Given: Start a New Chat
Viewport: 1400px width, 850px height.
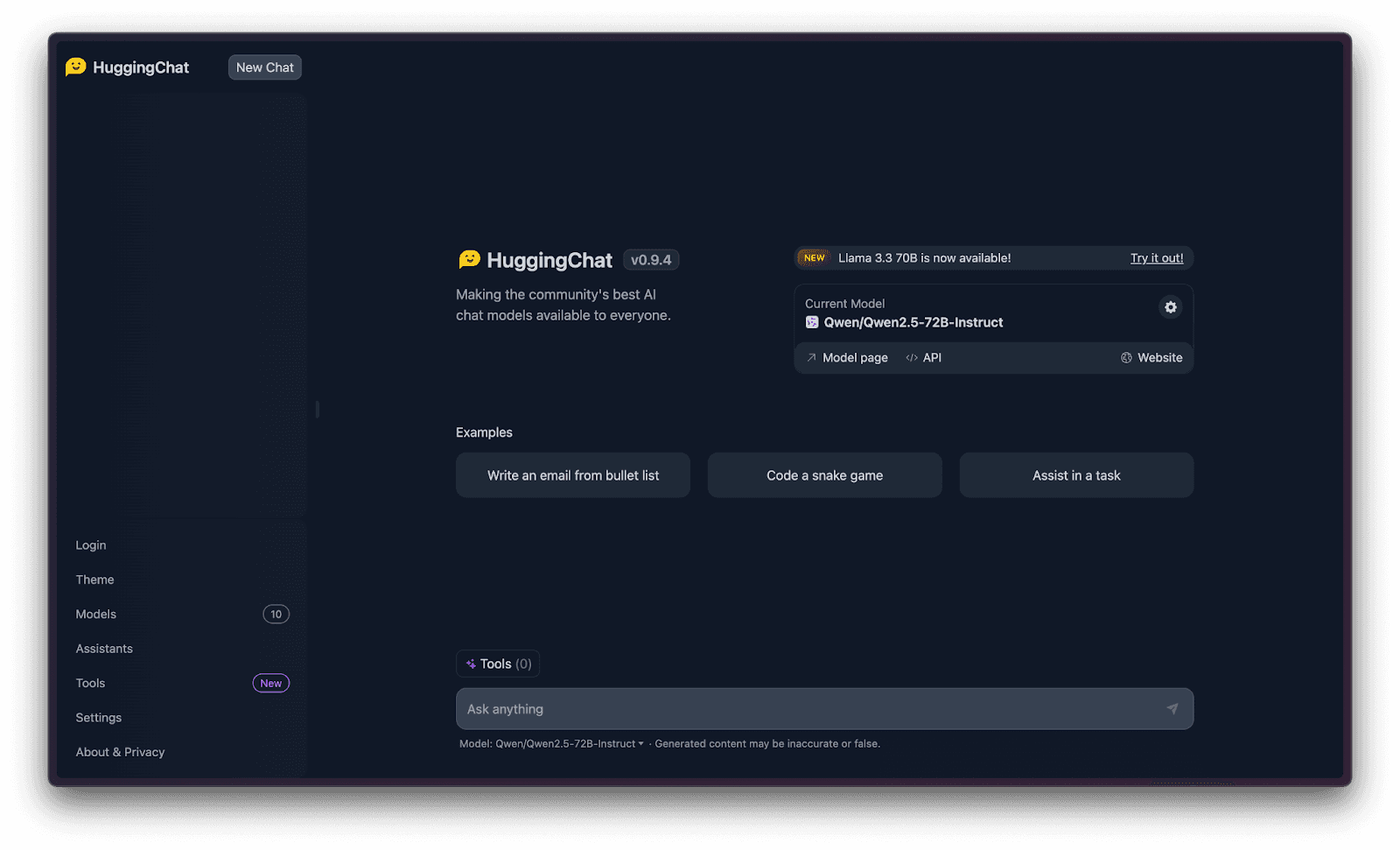Looking at the screenshot, I should click(265, 67).
